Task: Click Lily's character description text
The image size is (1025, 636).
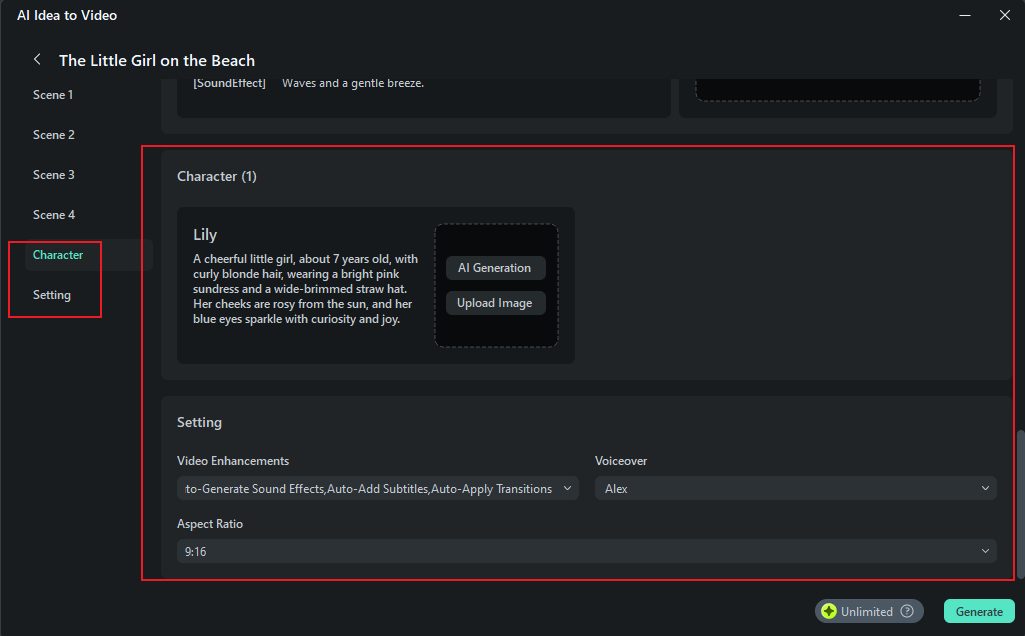Action: 306,289
